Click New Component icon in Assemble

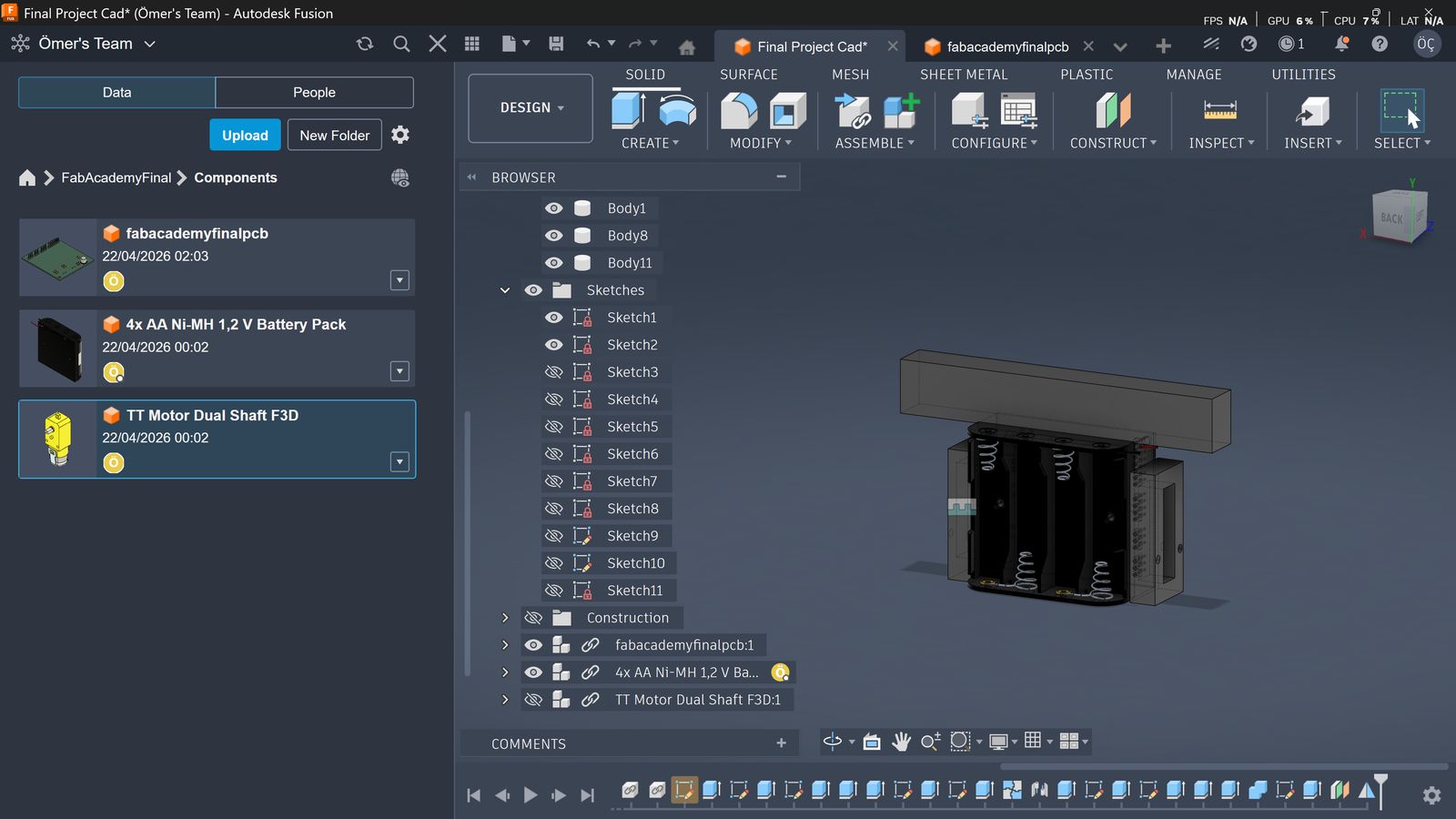901,111
